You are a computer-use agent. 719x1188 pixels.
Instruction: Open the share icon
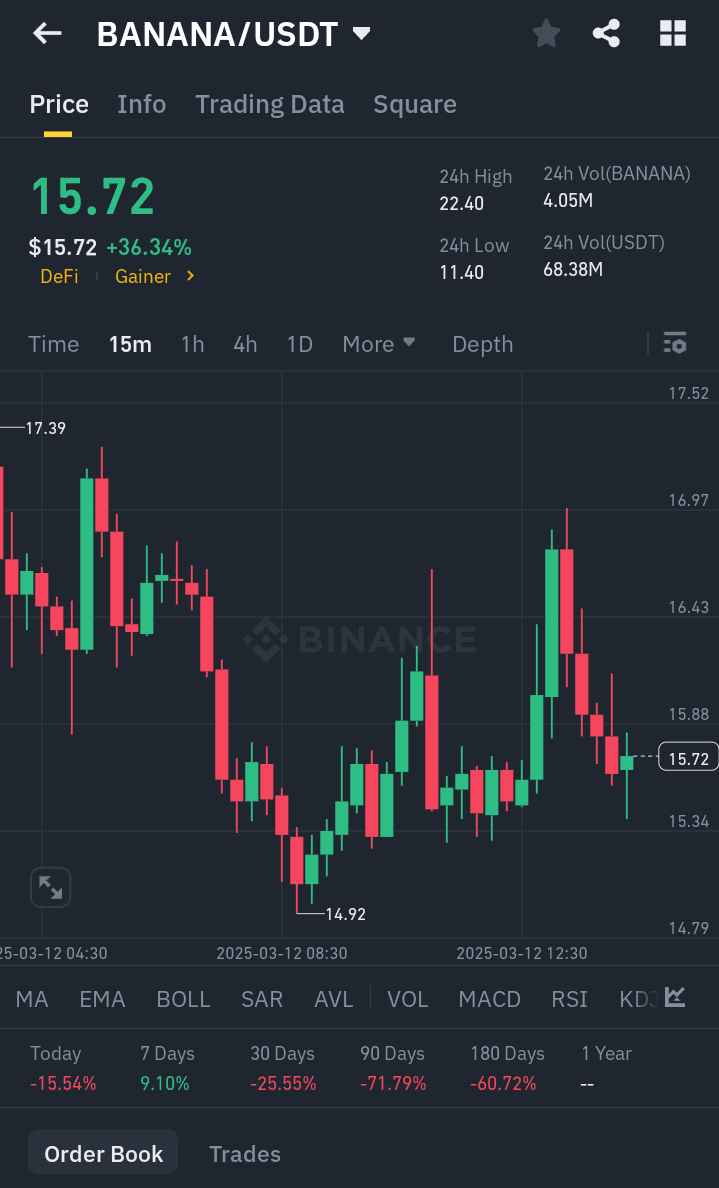coord(606,33)
